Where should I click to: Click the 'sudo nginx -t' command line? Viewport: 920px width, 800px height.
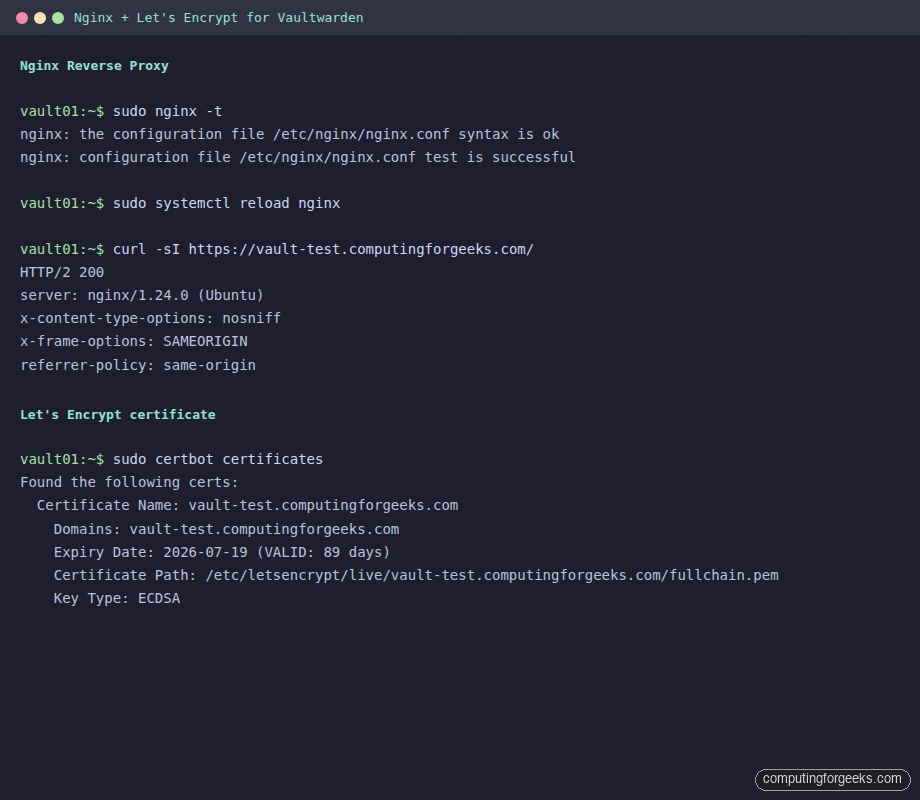(121, 112)
